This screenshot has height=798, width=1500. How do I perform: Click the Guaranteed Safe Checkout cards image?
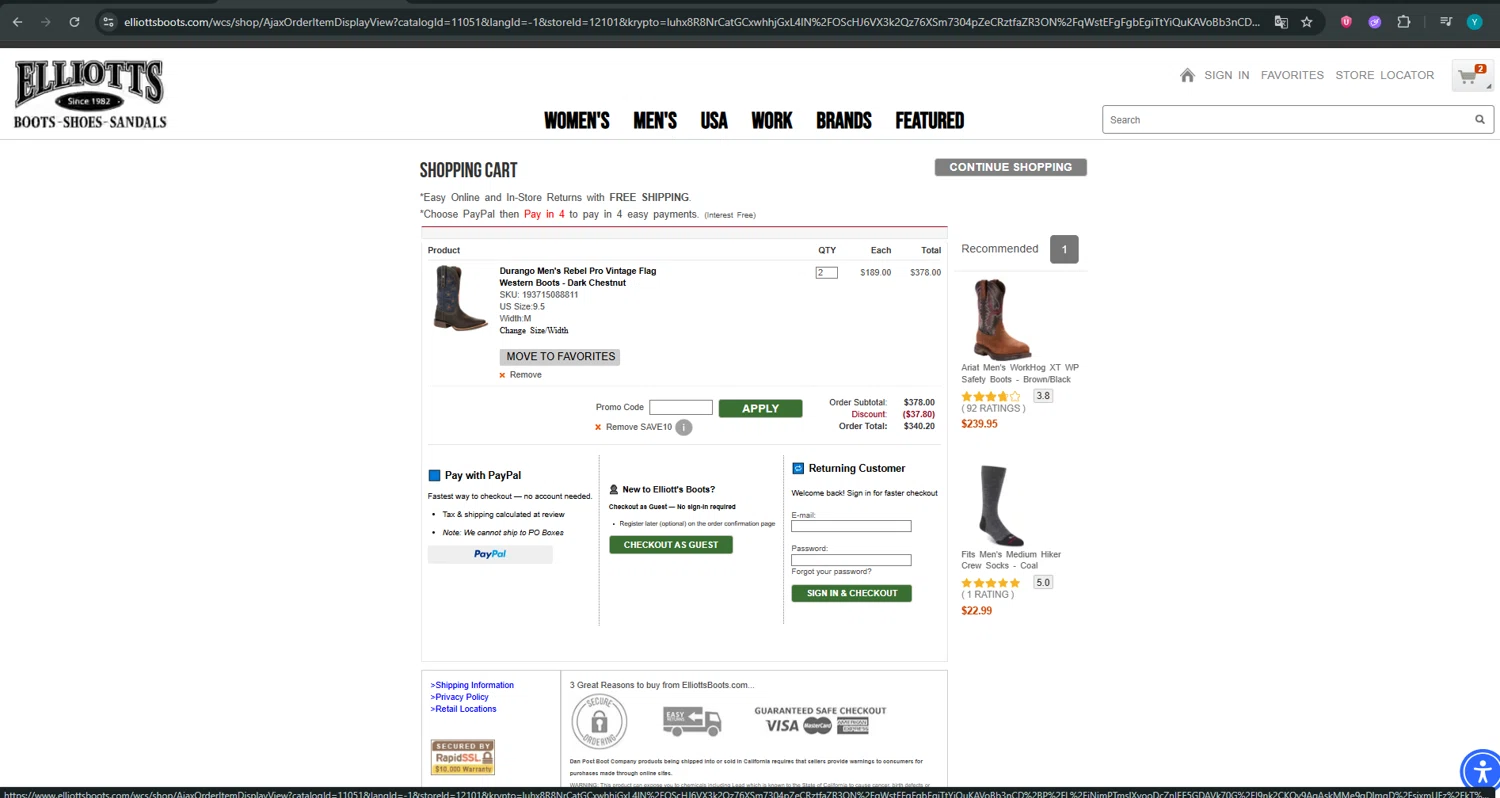point(820,720)
